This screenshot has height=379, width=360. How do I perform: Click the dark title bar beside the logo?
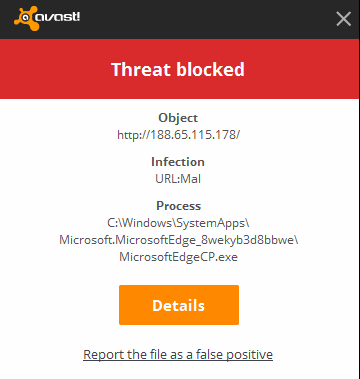click(x=207, y=19)
